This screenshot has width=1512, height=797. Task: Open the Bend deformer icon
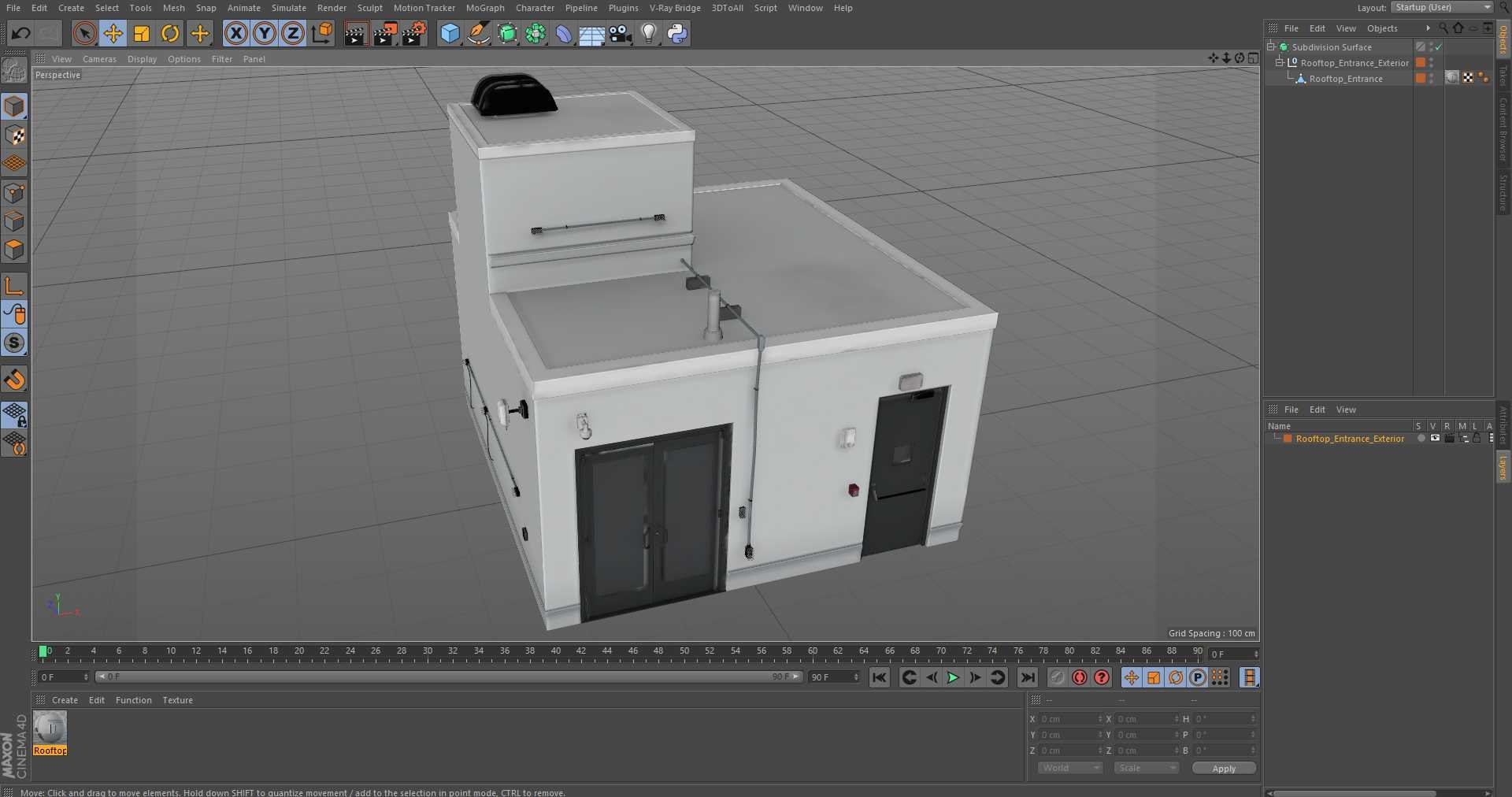click(564, 33)
